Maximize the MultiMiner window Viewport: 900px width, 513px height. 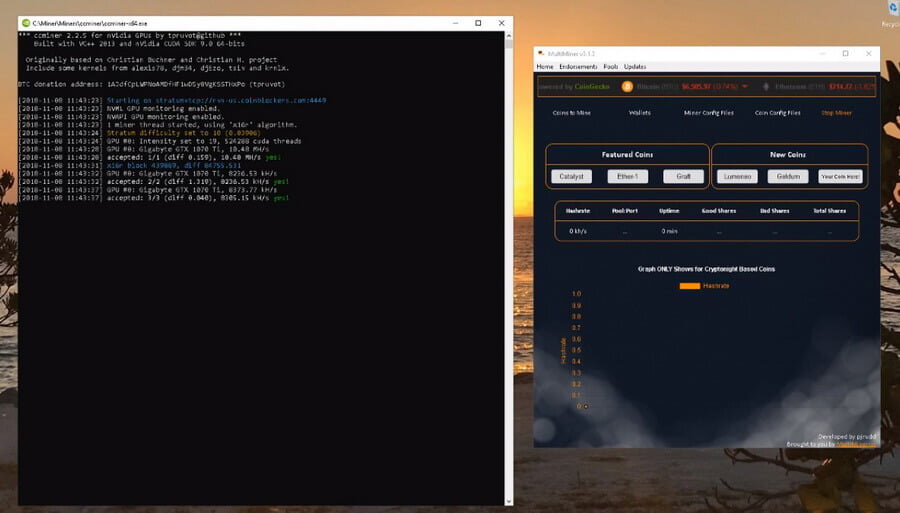845,53
